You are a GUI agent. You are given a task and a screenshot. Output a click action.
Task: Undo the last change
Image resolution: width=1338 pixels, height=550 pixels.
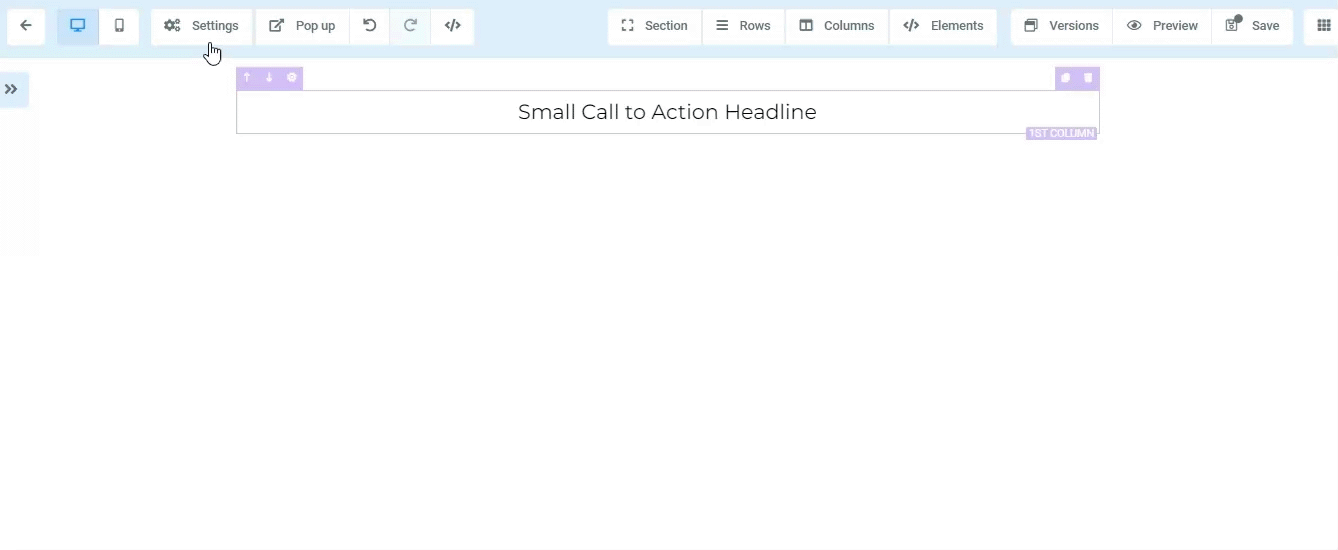point(370,26)
